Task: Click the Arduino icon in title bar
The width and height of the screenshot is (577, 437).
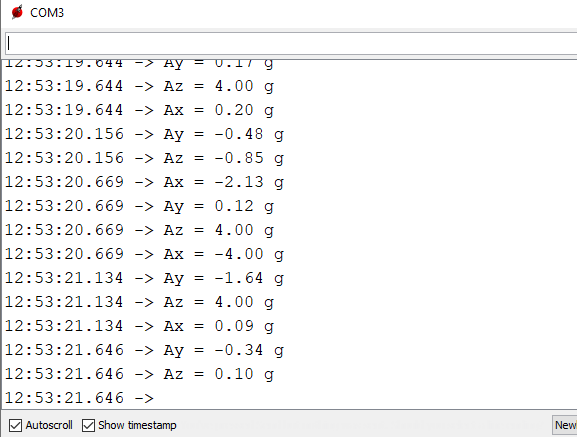Action: coord(17,12)
